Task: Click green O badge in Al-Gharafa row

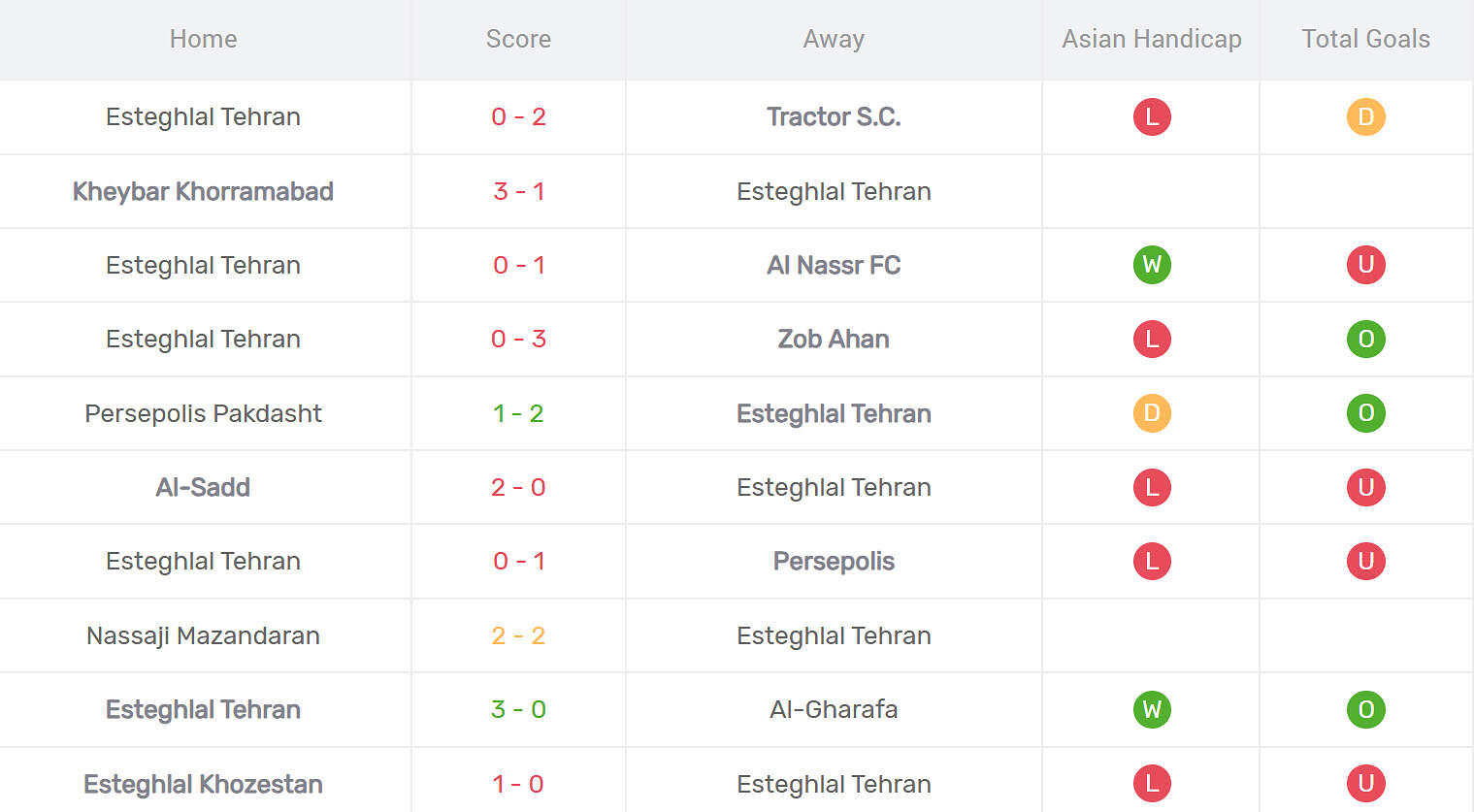Action: tap(1365, 709)
